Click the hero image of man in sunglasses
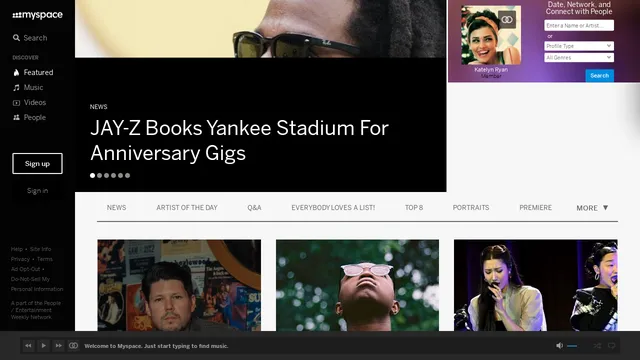The image size is (640, 360). coord(260,29)
